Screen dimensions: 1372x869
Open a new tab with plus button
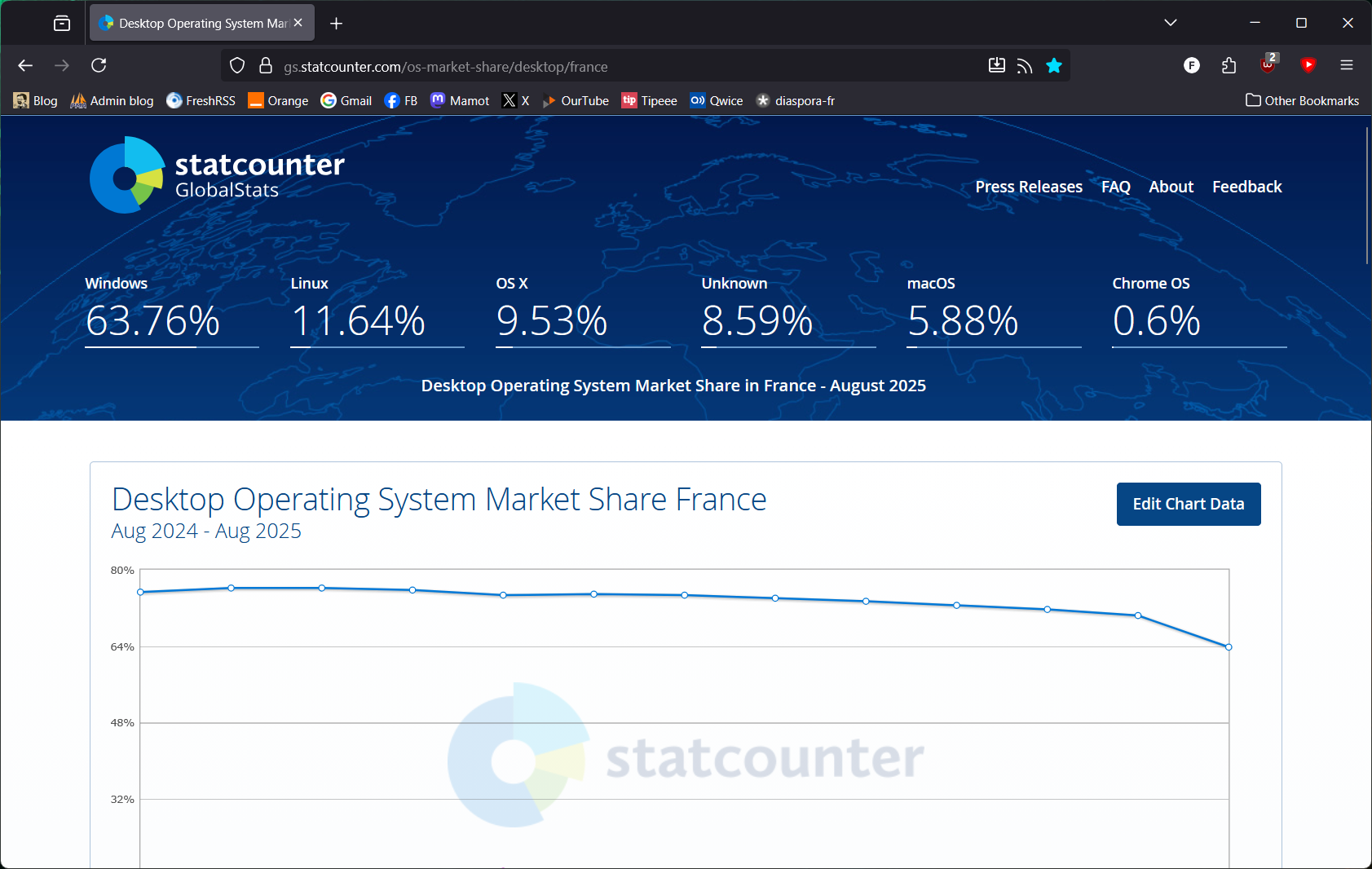(x=336, y=24)
